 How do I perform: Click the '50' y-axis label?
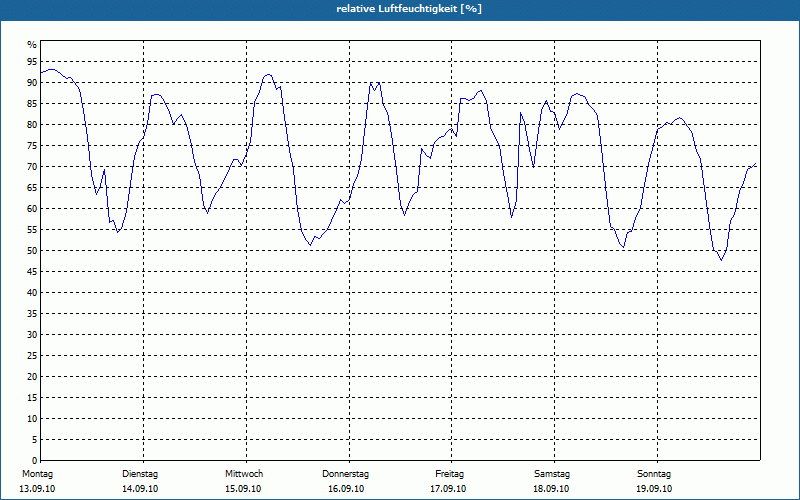point(32,251)
